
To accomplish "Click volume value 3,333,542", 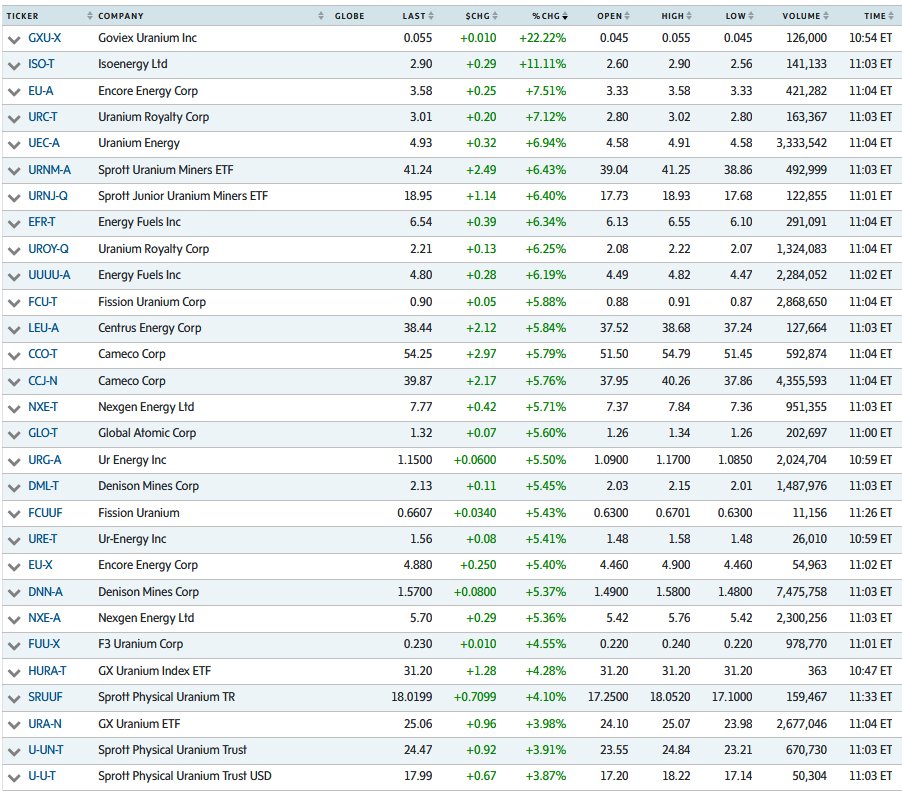I will tap(801, 143).
